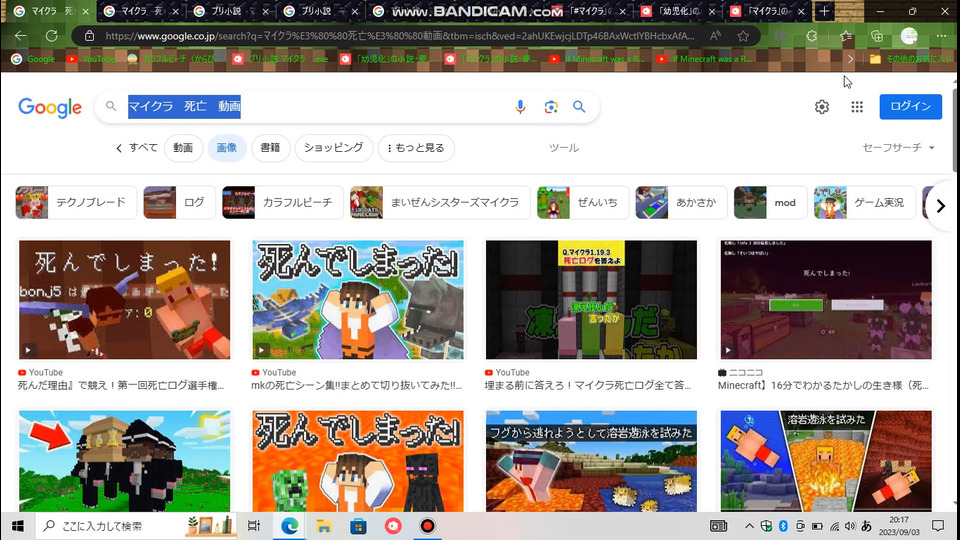This screenshot has width=960, height=540.
Task: Filter by テクノブレード chip
Action: (x=76, y=202)
